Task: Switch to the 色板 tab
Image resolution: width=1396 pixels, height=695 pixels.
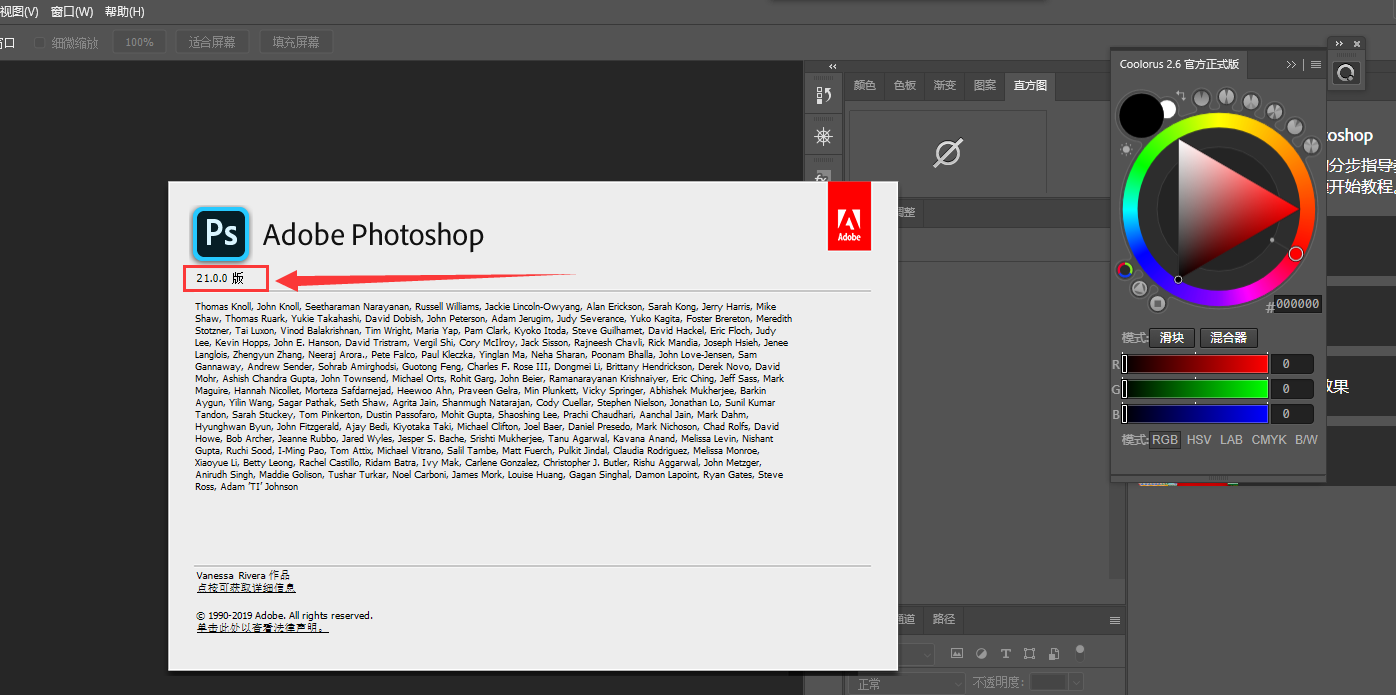Action: (x=905, y=86)
